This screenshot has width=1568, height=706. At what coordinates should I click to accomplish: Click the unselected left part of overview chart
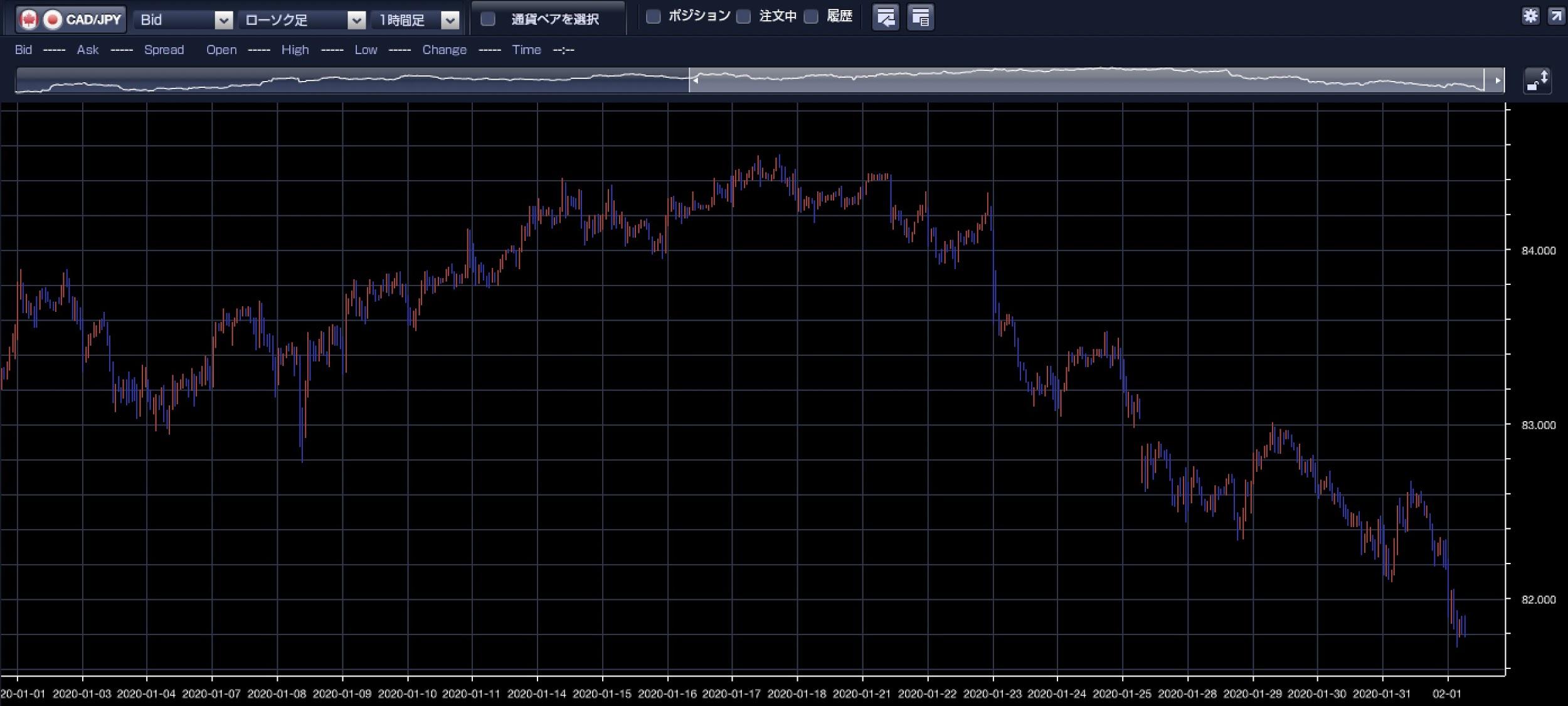pos(352,80)
